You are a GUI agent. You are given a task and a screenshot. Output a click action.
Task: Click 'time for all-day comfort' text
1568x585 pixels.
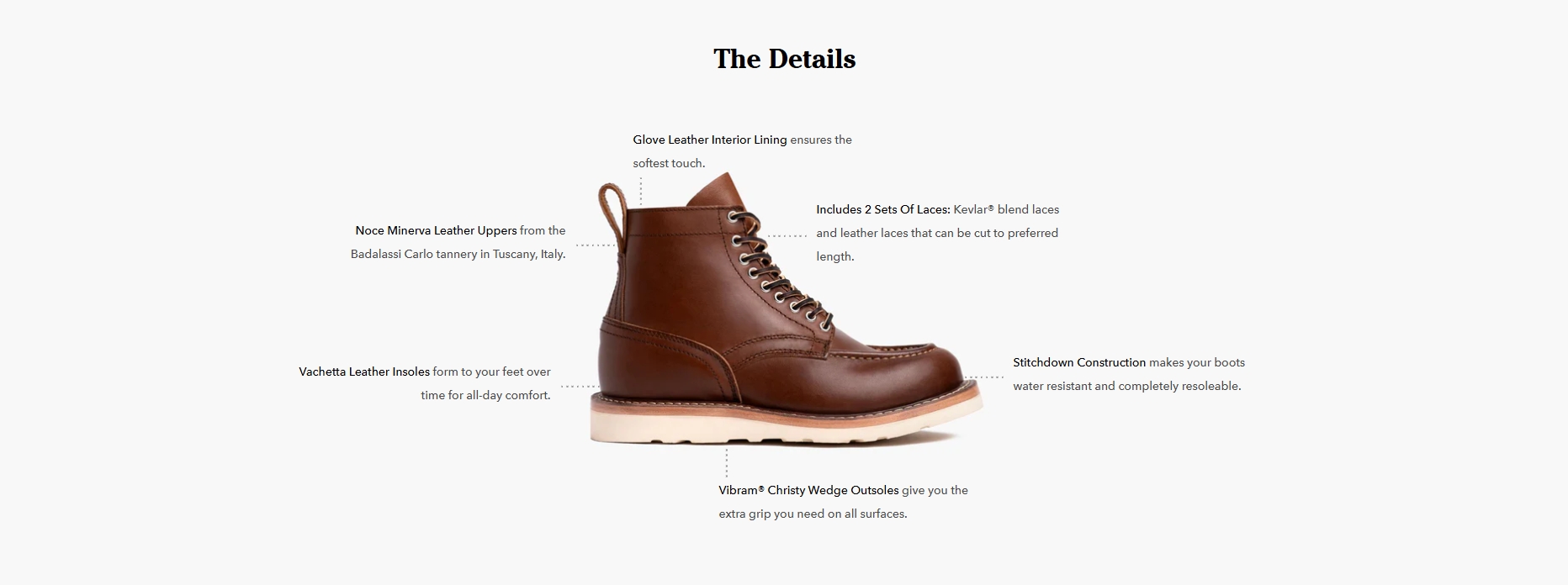click(485, 395)
